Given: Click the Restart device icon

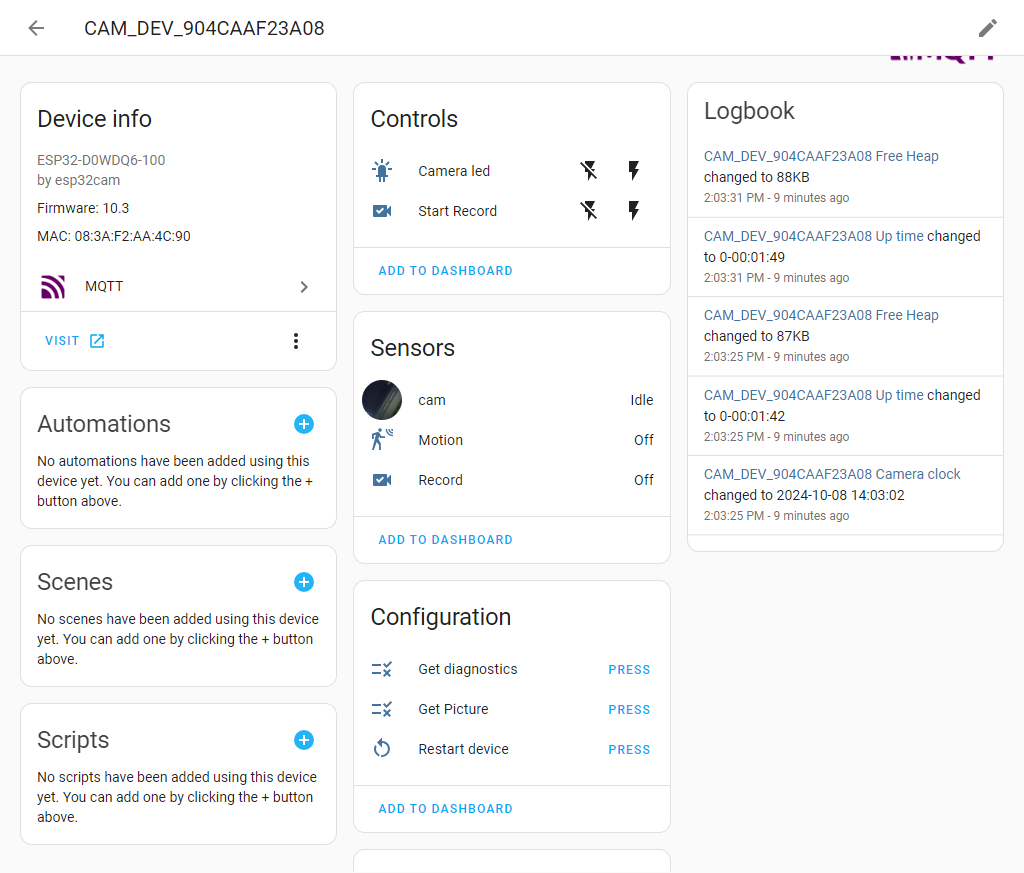Looking at the screenshot, I should pyautogui.click(x=382, y=749).
